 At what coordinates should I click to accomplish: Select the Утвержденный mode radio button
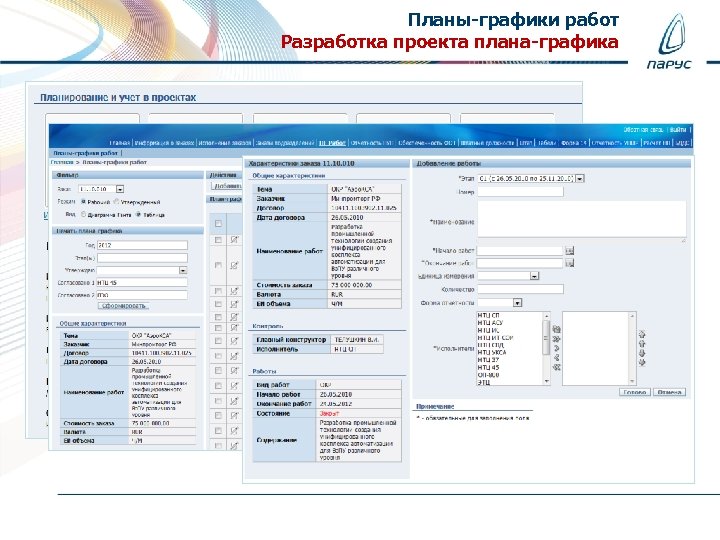pyautogui.click(x=116, y=202)
